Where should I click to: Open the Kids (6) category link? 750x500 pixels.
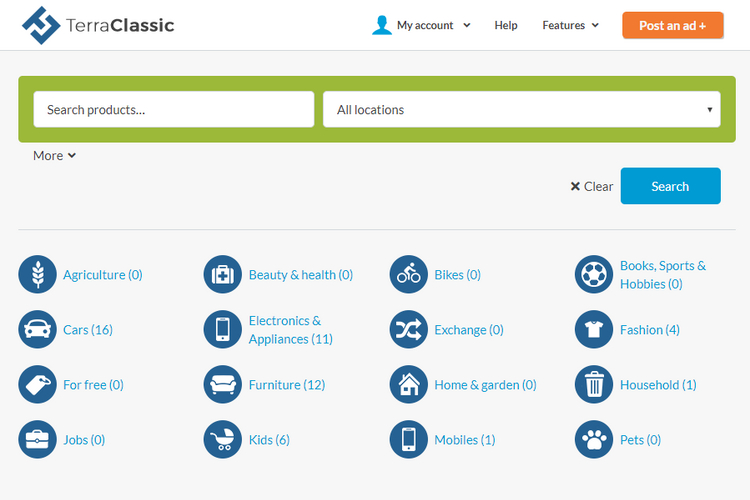(x=269, y=440)
